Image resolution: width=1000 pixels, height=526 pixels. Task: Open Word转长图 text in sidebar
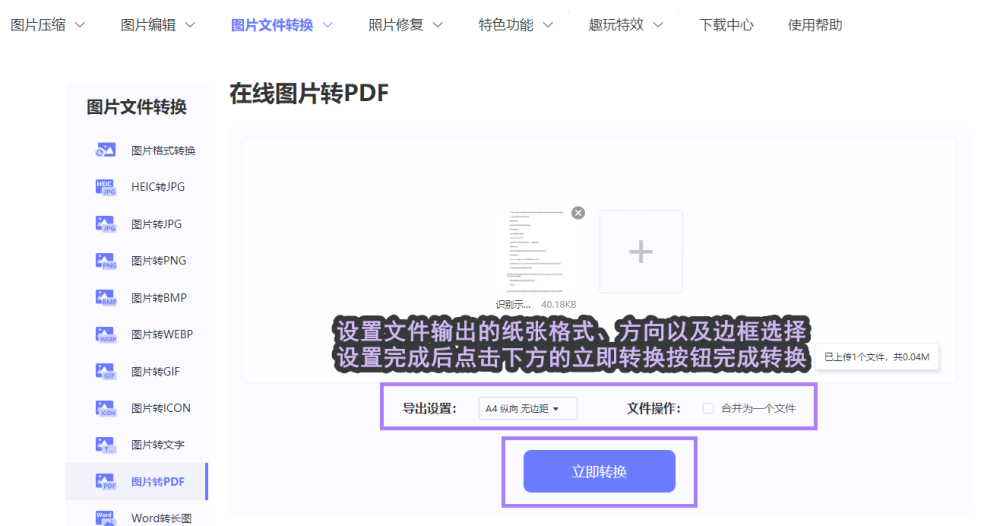coord(161,518)
